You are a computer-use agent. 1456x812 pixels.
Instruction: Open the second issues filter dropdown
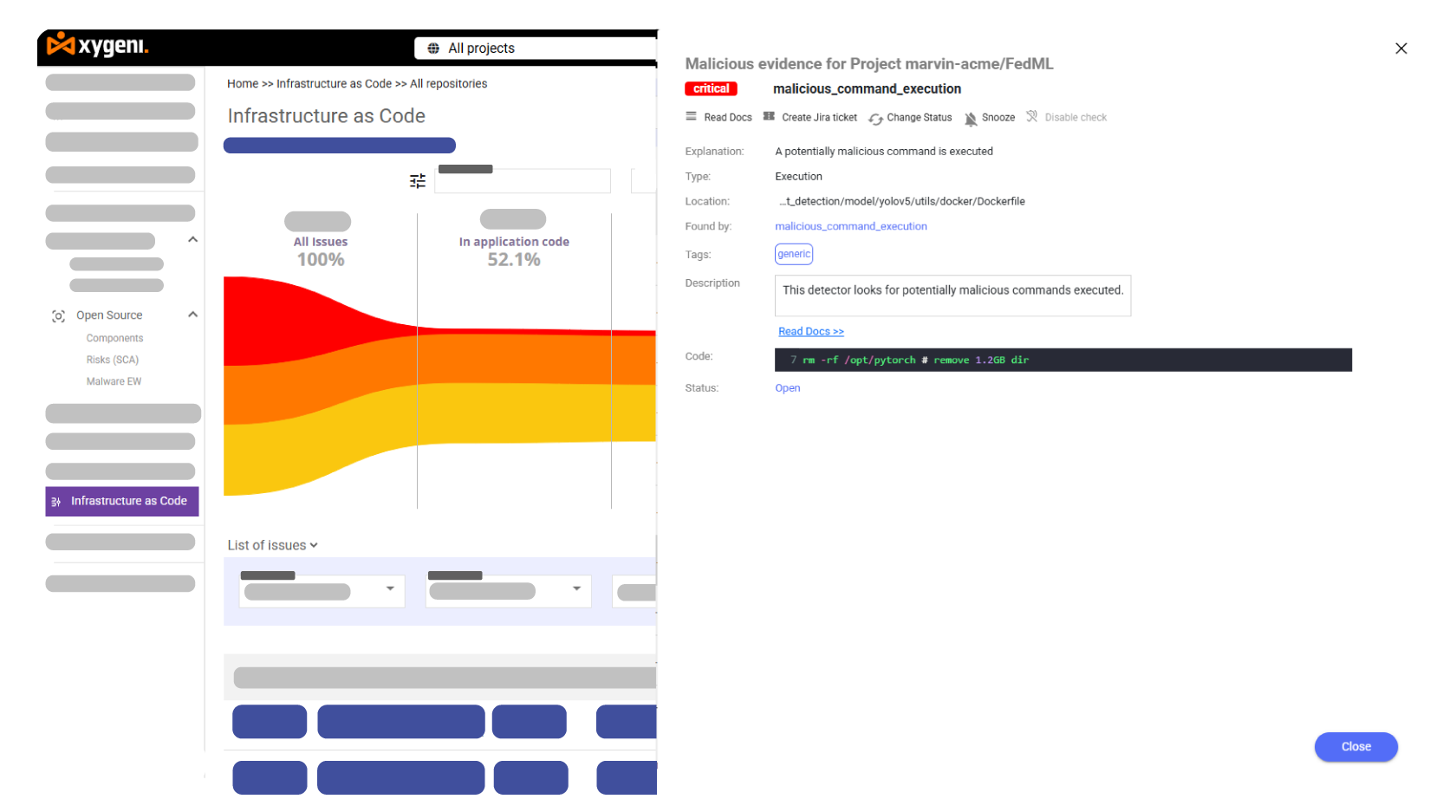pos(576,588)
